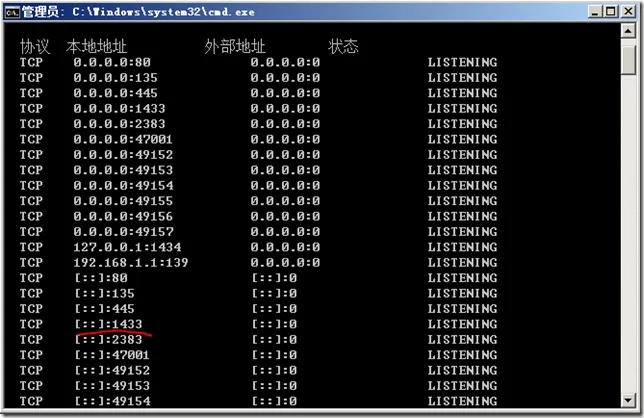
Task: Select IPv6 local address [::]:135
Action: coord(105,293)
